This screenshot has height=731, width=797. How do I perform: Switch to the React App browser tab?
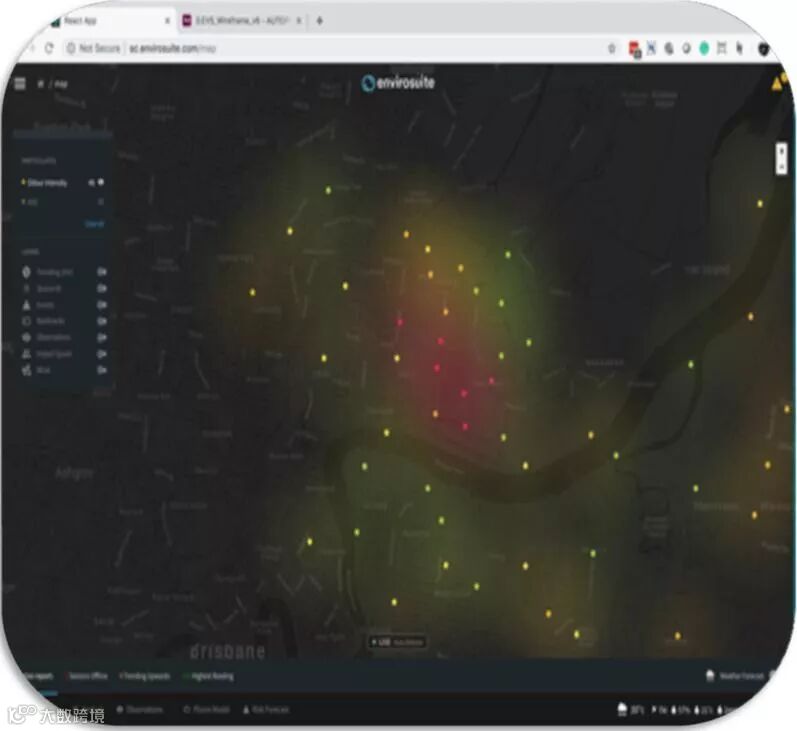pyautogui.click(x=110, y=21)
